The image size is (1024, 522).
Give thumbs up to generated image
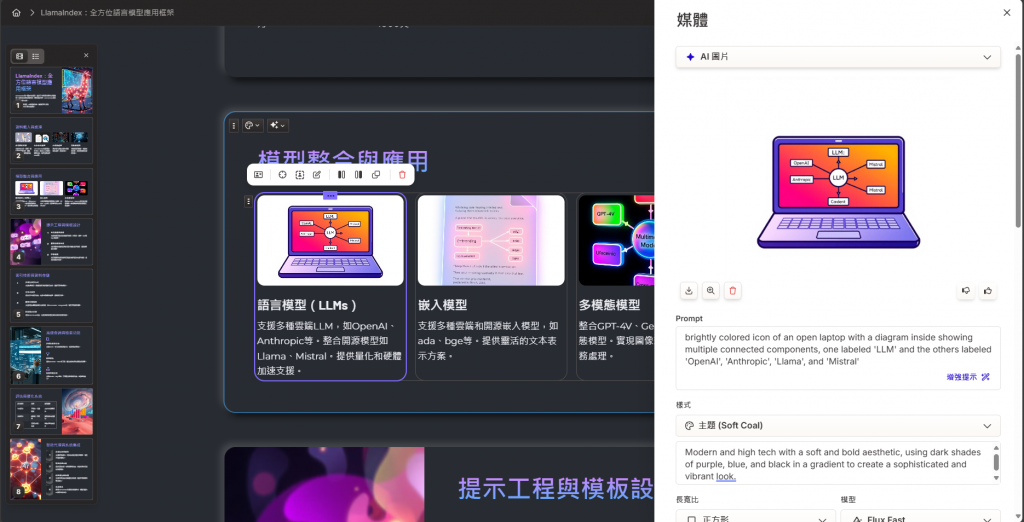click(988, 291)
